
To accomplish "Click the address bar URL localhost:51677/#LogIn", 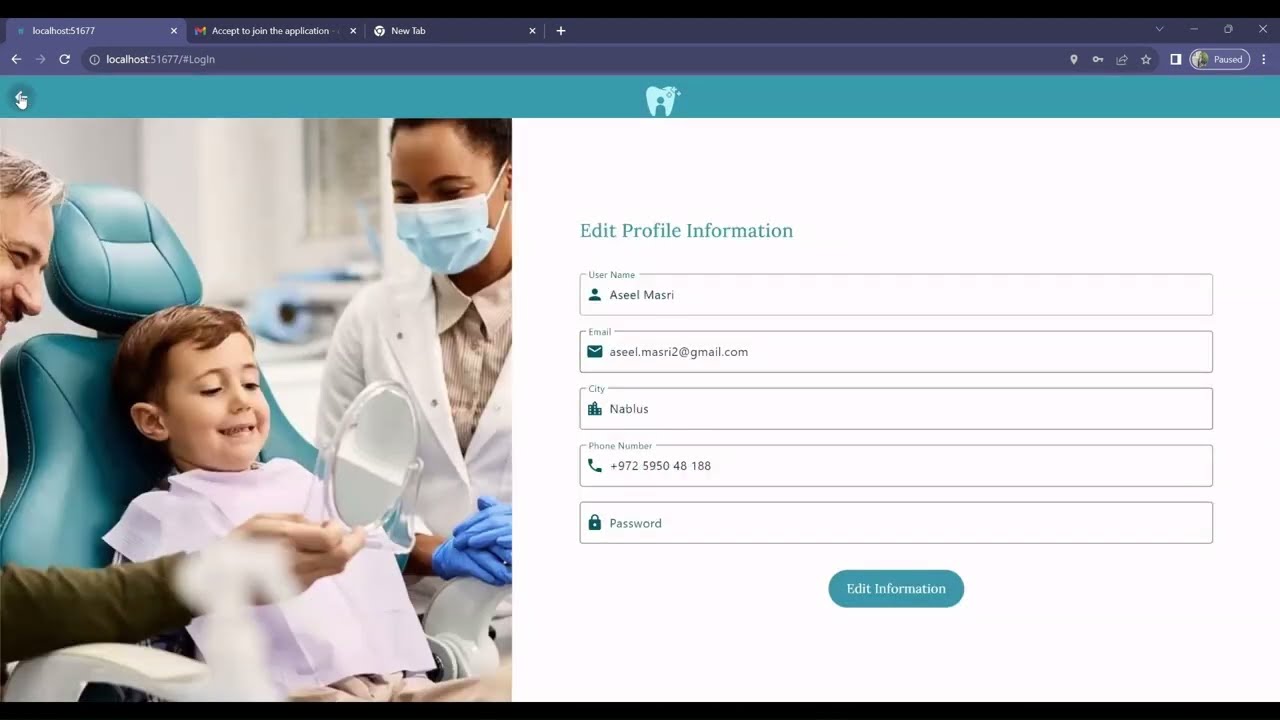I will coord(161,59).
